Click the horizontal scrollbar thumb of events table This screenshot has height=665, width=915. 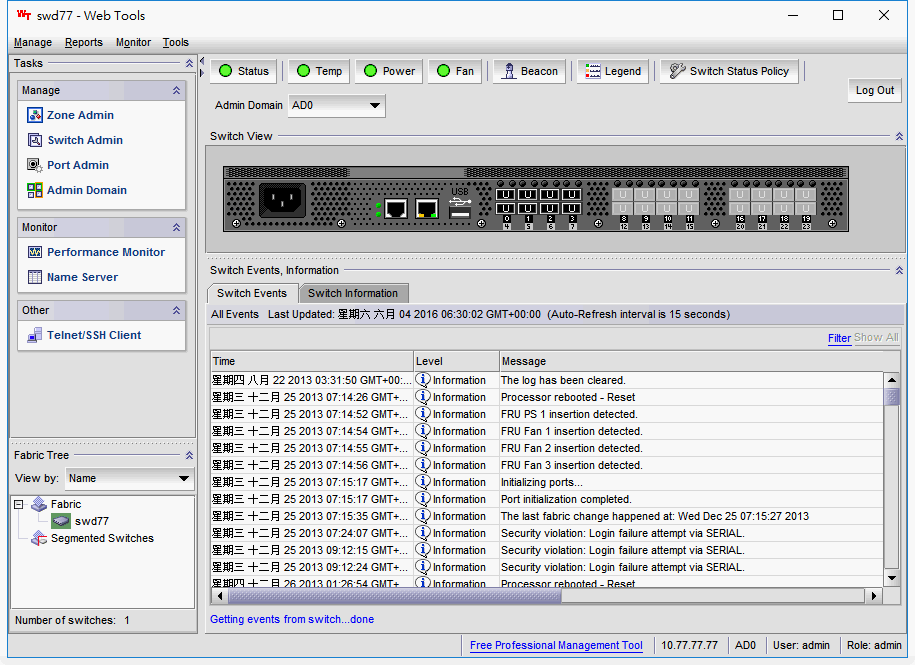click(394, 596)
